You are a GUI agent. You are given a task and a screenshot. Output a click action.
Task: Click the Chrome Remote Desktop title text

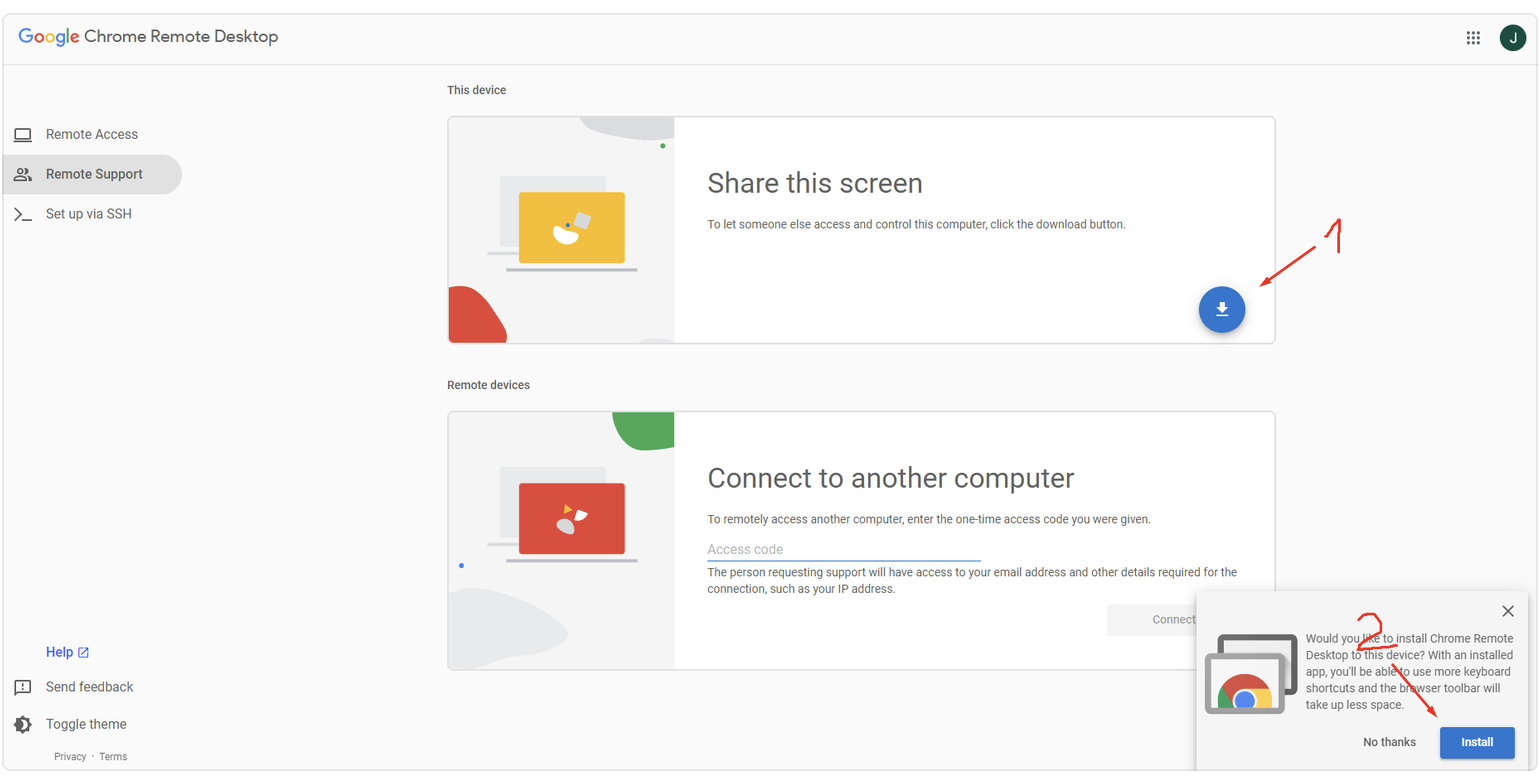pyautogui.click(x=181, y=37)
